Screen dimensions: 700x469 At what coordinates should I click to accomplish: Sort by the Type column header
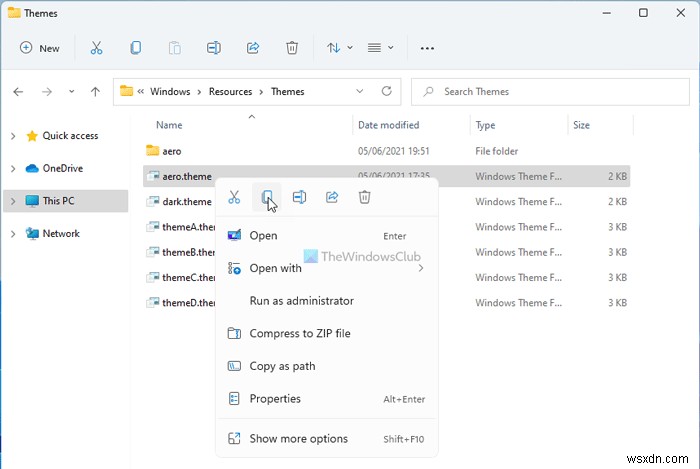(485, 125)
